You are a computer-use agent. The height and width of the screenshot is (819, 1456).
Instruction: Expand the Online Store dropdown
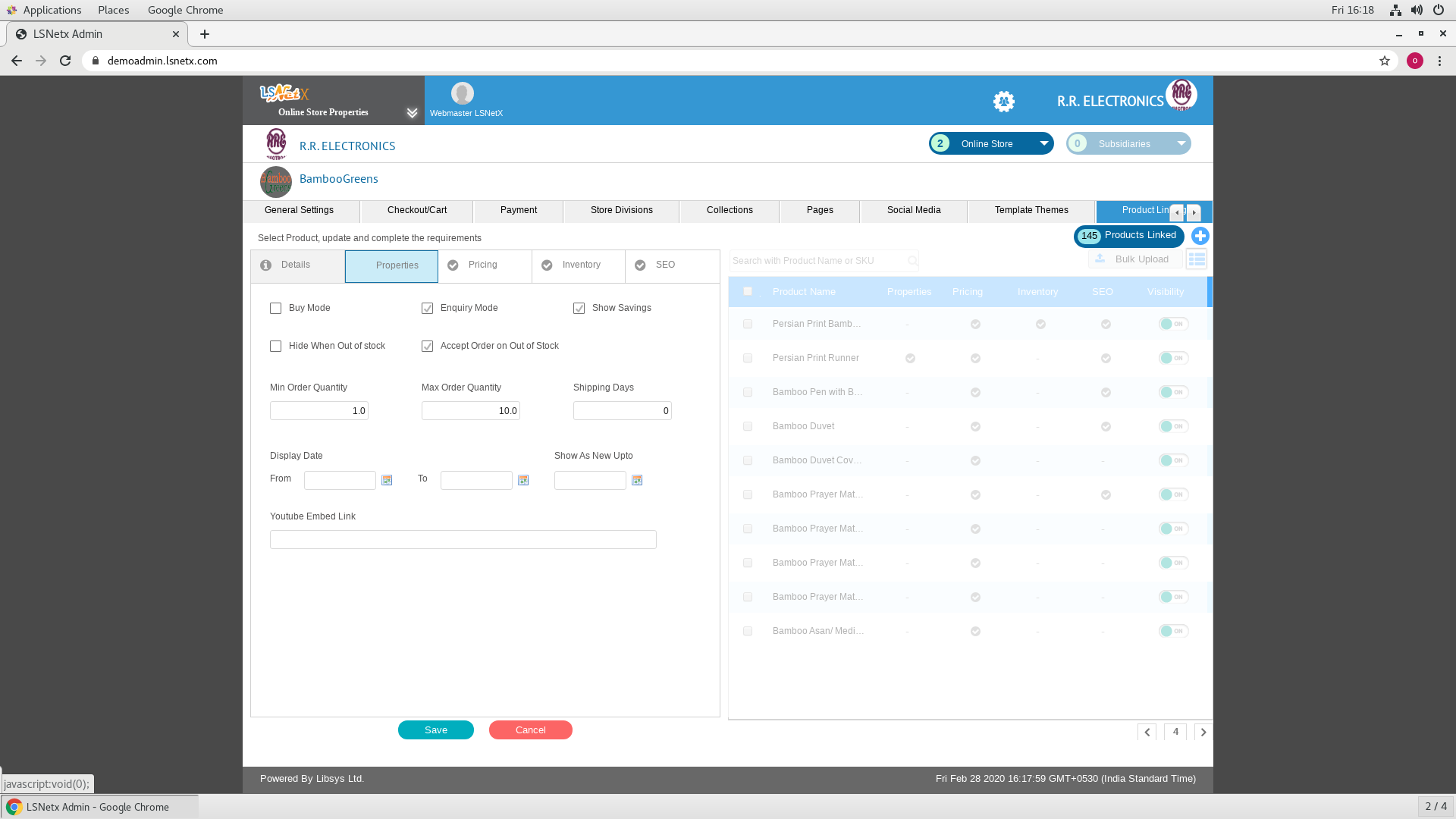pos(1044,143)
